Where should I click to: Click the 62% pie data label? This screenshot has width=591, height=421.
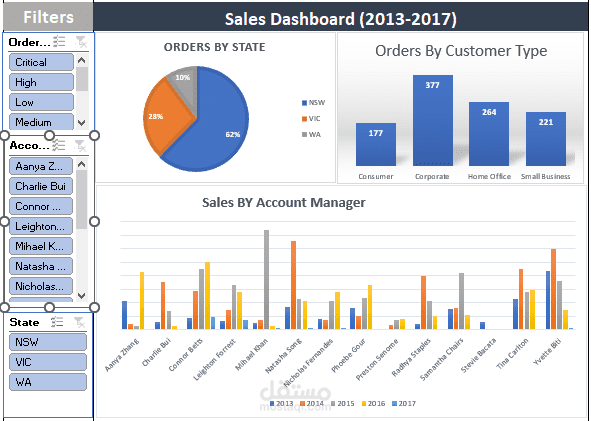pos(233,134)
